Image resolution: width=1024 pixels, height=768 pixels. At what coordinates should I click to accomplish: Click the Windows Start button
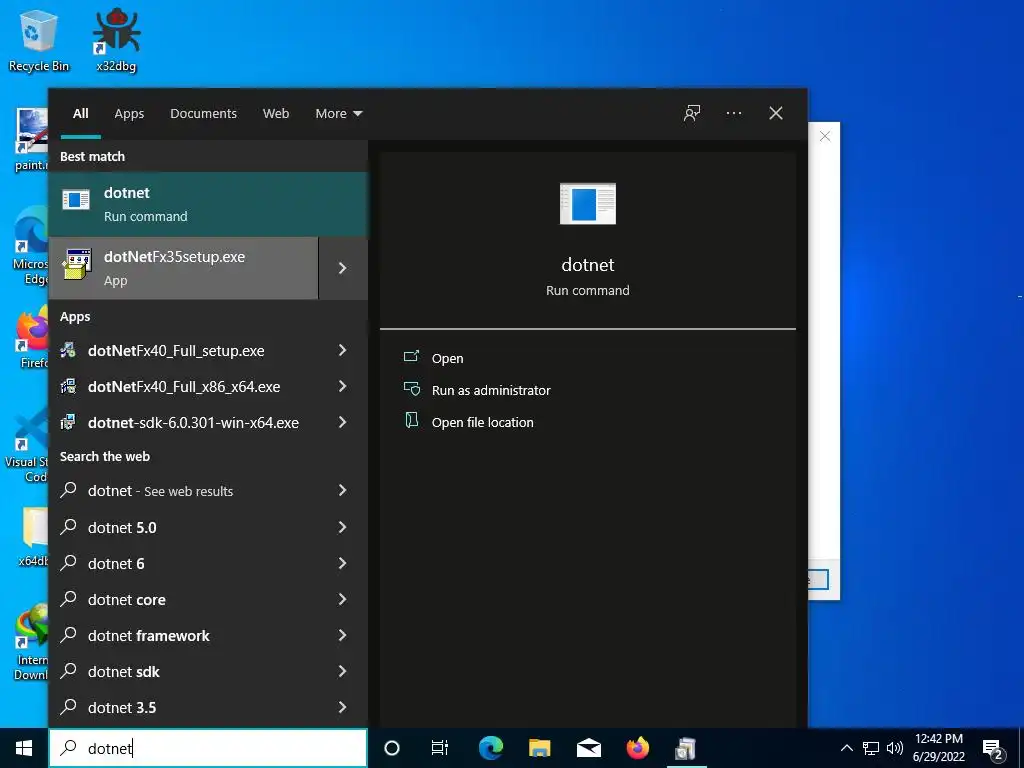[24, 748]
